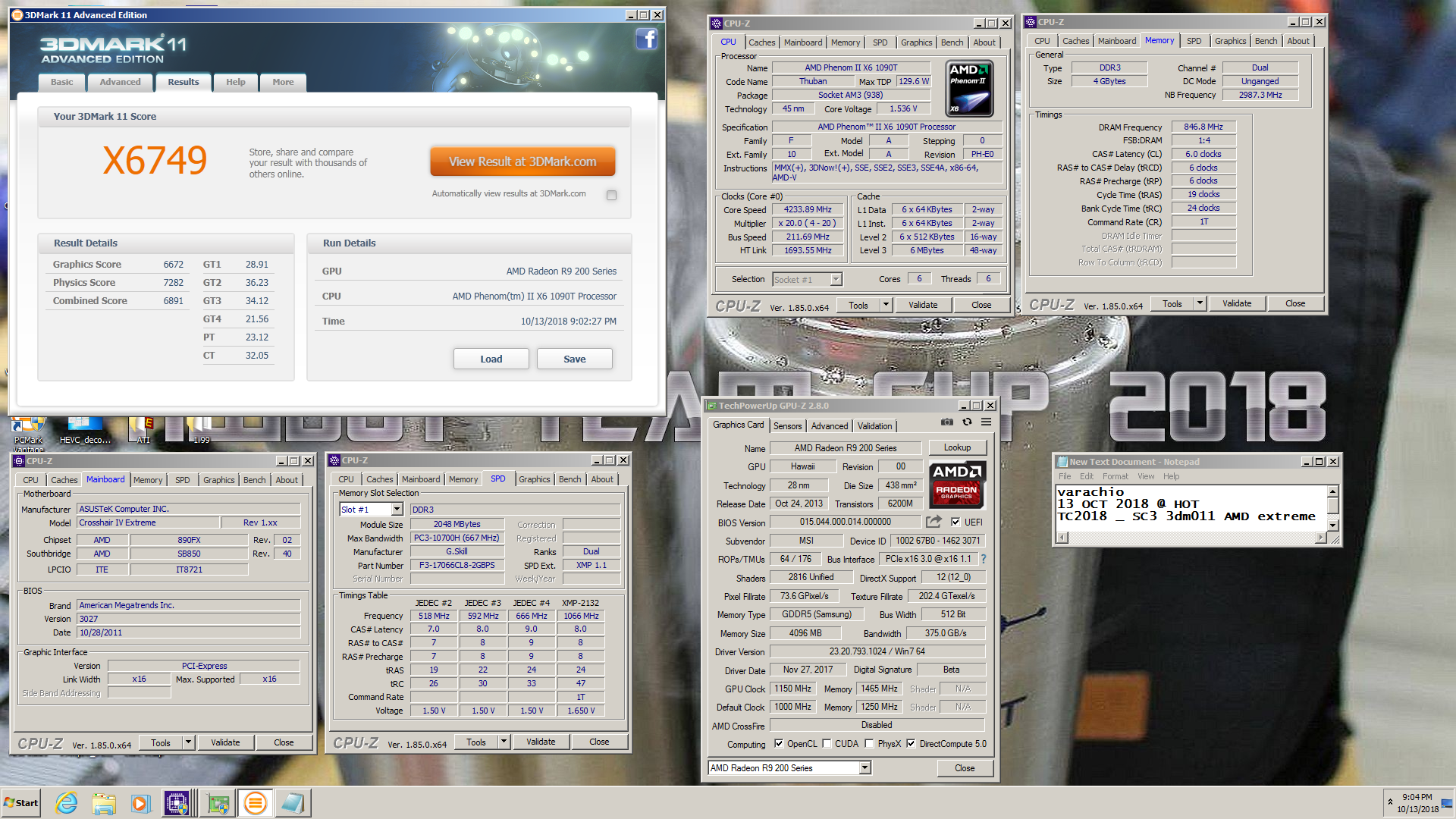Click the question mark beside Bus Interface
The width and height of the screenshot is (1456, 819).
point(984,559)
